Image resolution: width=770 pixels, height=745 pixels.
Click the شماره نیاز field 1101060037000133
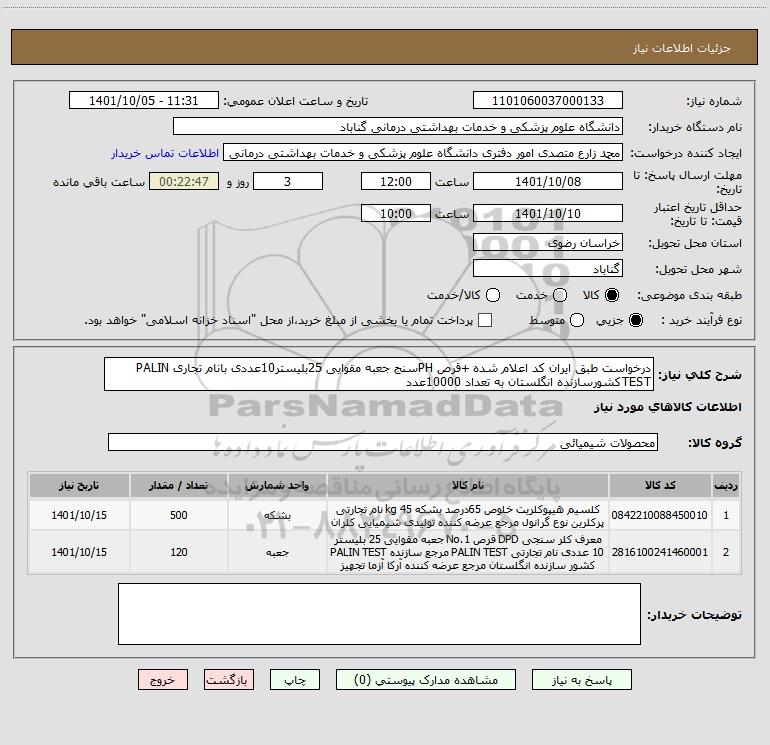[548, 100]
